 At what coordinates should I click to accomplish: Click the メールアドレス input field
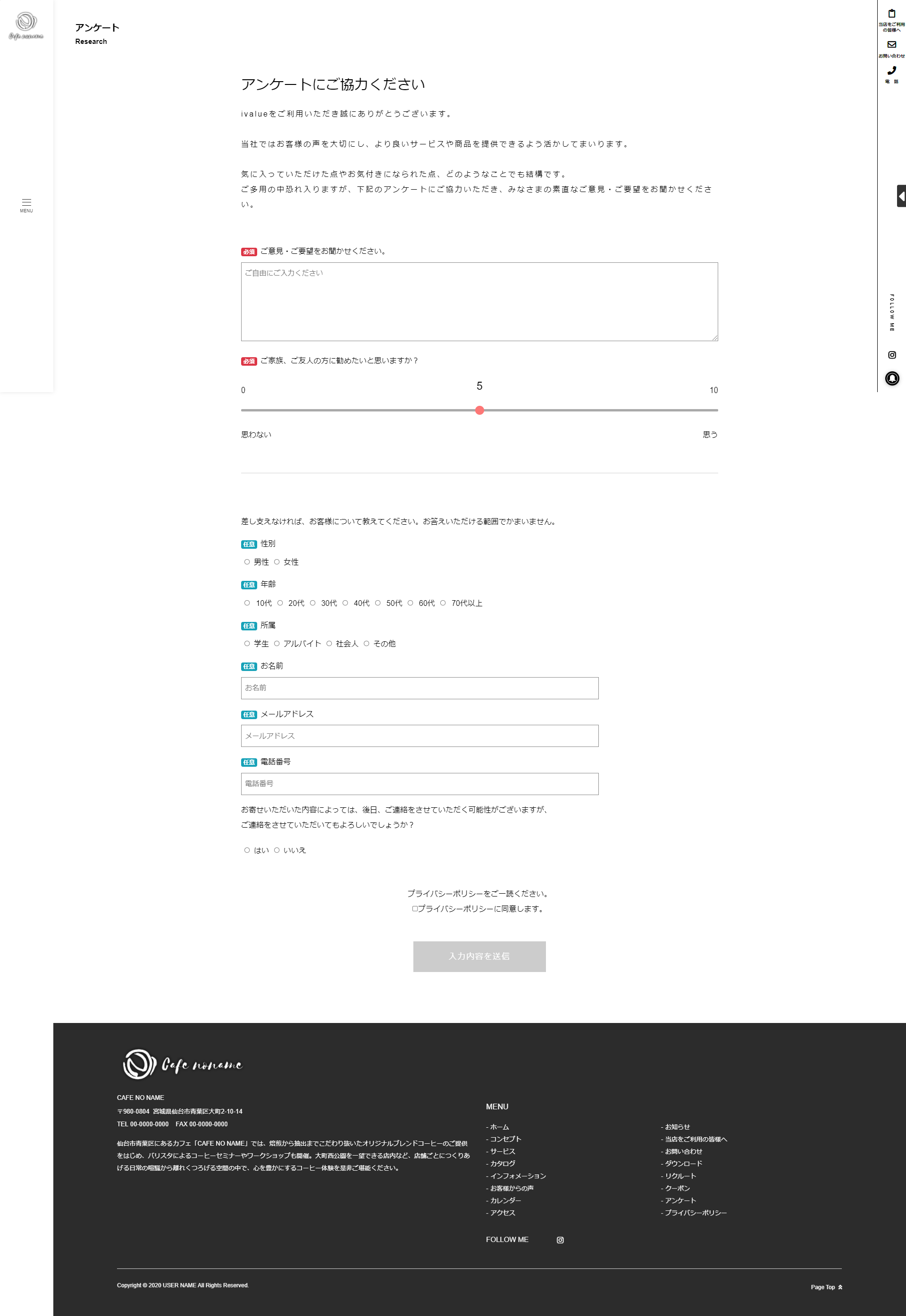point(419,736)
